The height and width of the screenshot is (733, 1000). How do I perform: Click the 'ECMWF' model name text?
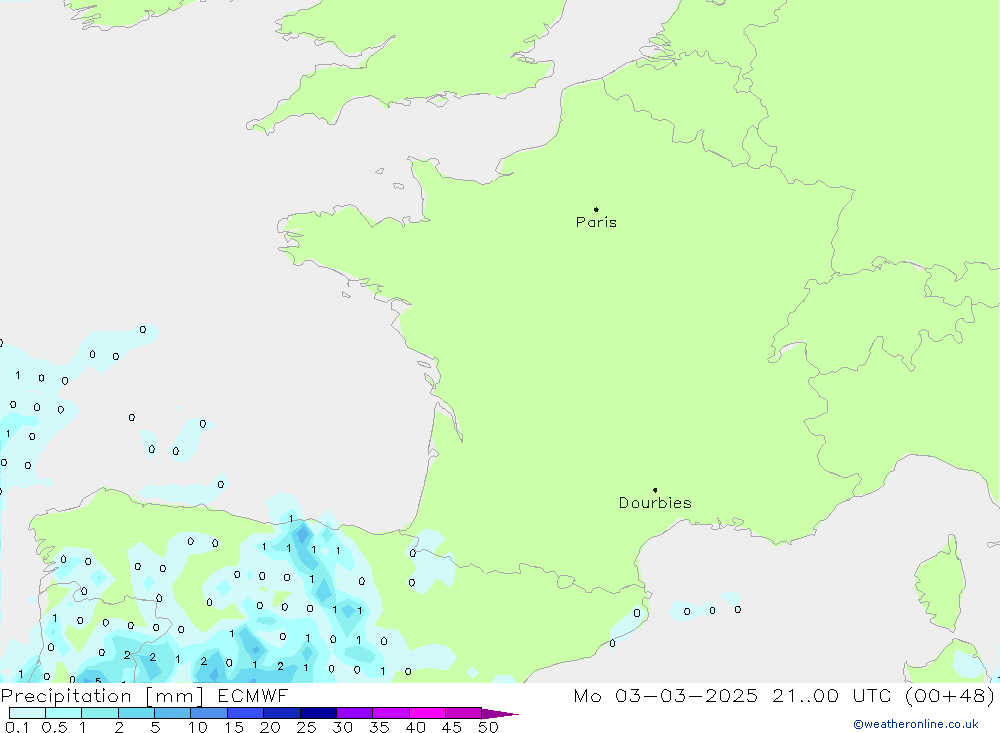[x=253, y=696]
